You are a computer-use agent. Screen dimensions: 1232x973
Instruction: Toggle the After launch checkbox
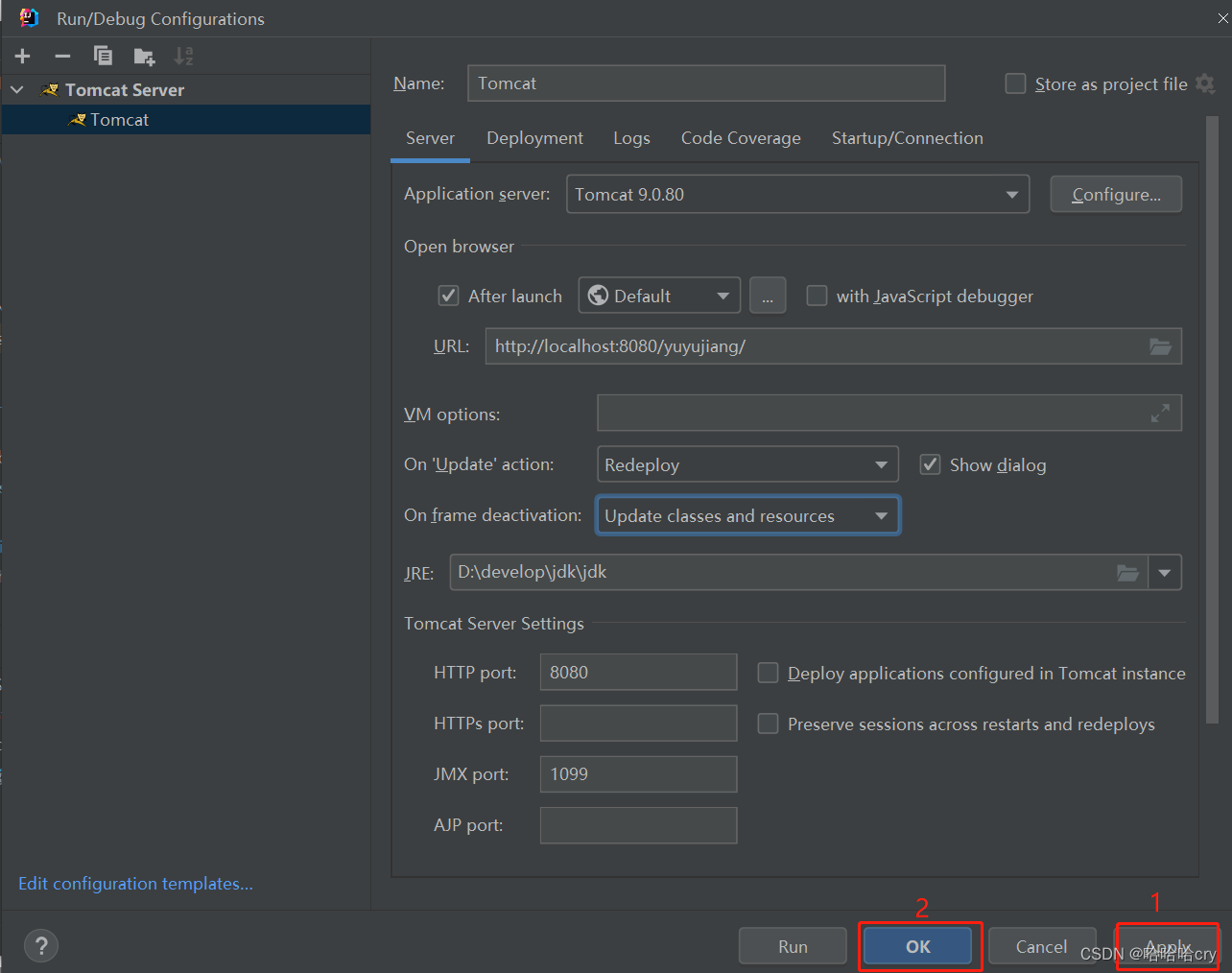coord(448,296)
